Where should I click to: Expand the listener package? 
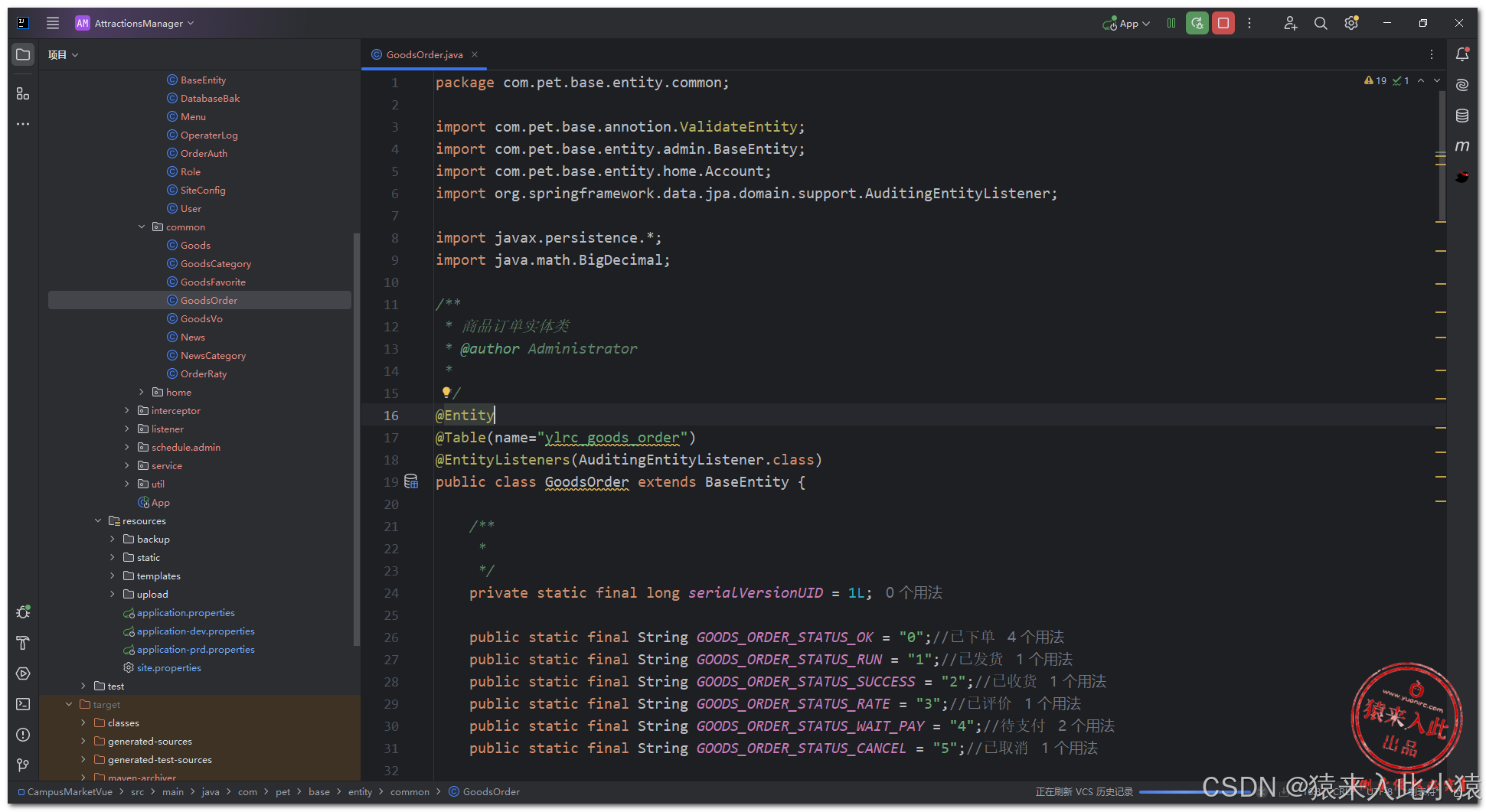[127, 429]
